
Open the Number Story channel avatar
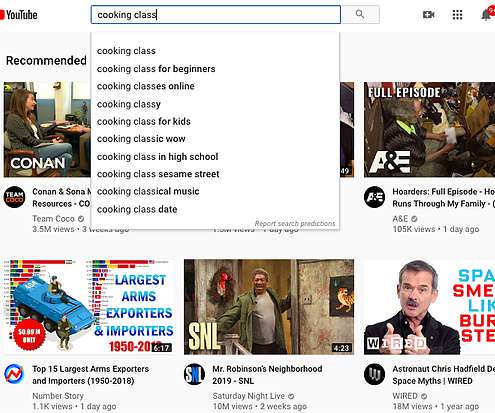pos(14,374)
